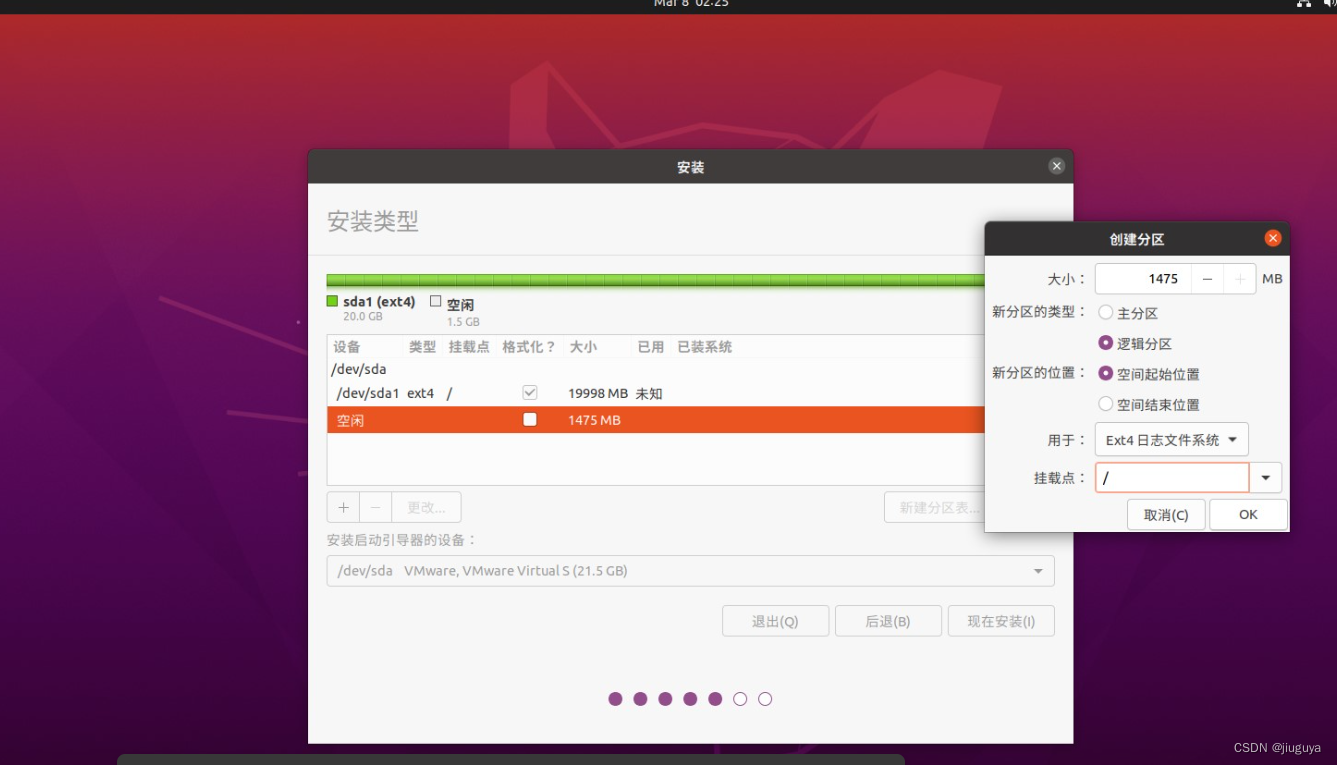The height and width of the screenshot is (765, 1337).
Task: Click the 已装系统 column header
Action: tap(705, 347)
